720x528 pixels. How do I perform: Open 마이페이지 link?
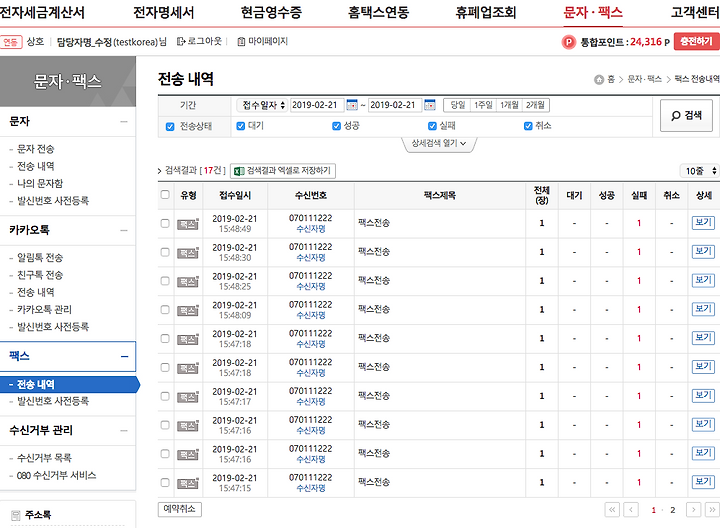263,41
